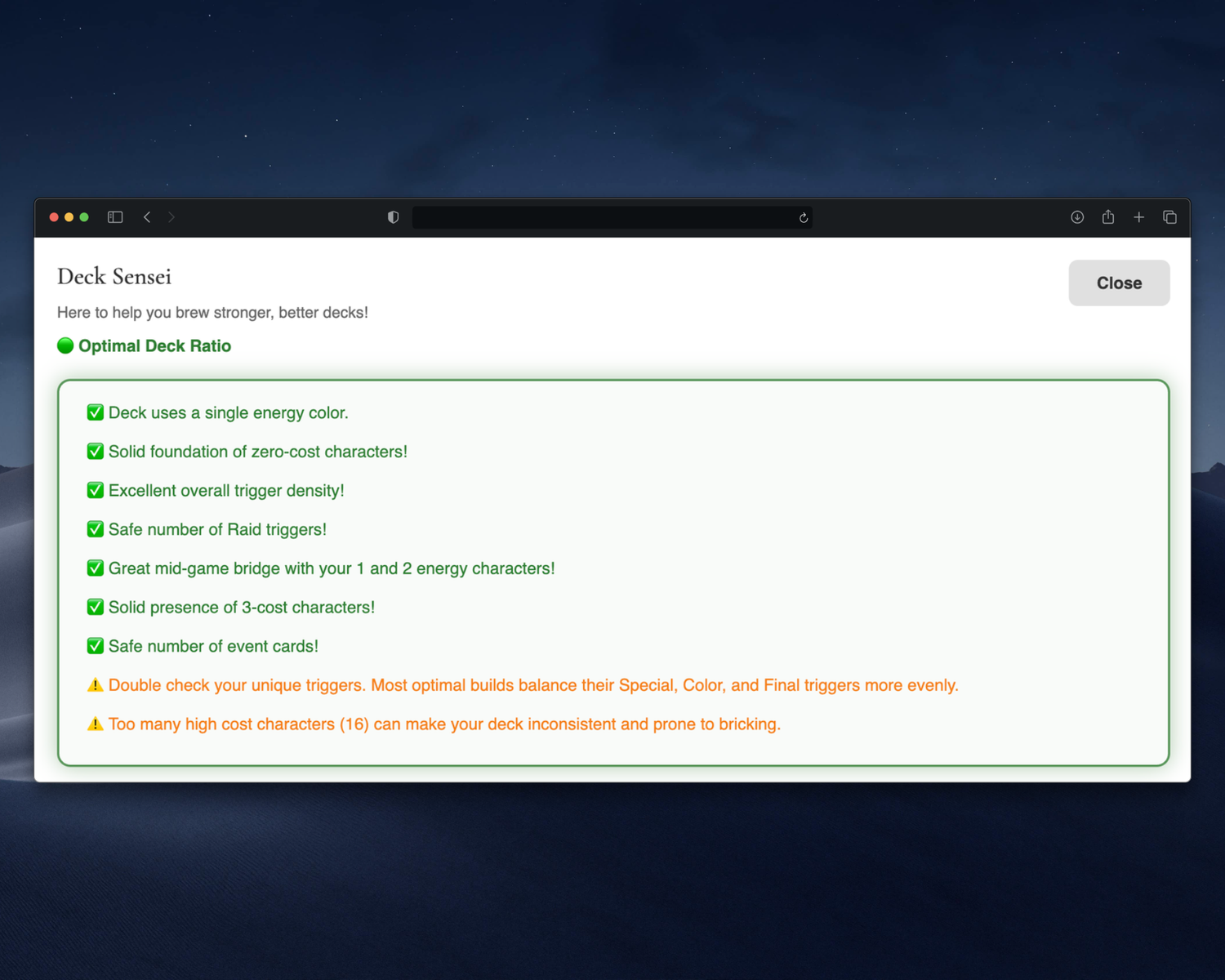Open the Downloads list
This screenshot has height=980, width=1225.
pos(1077,216)
